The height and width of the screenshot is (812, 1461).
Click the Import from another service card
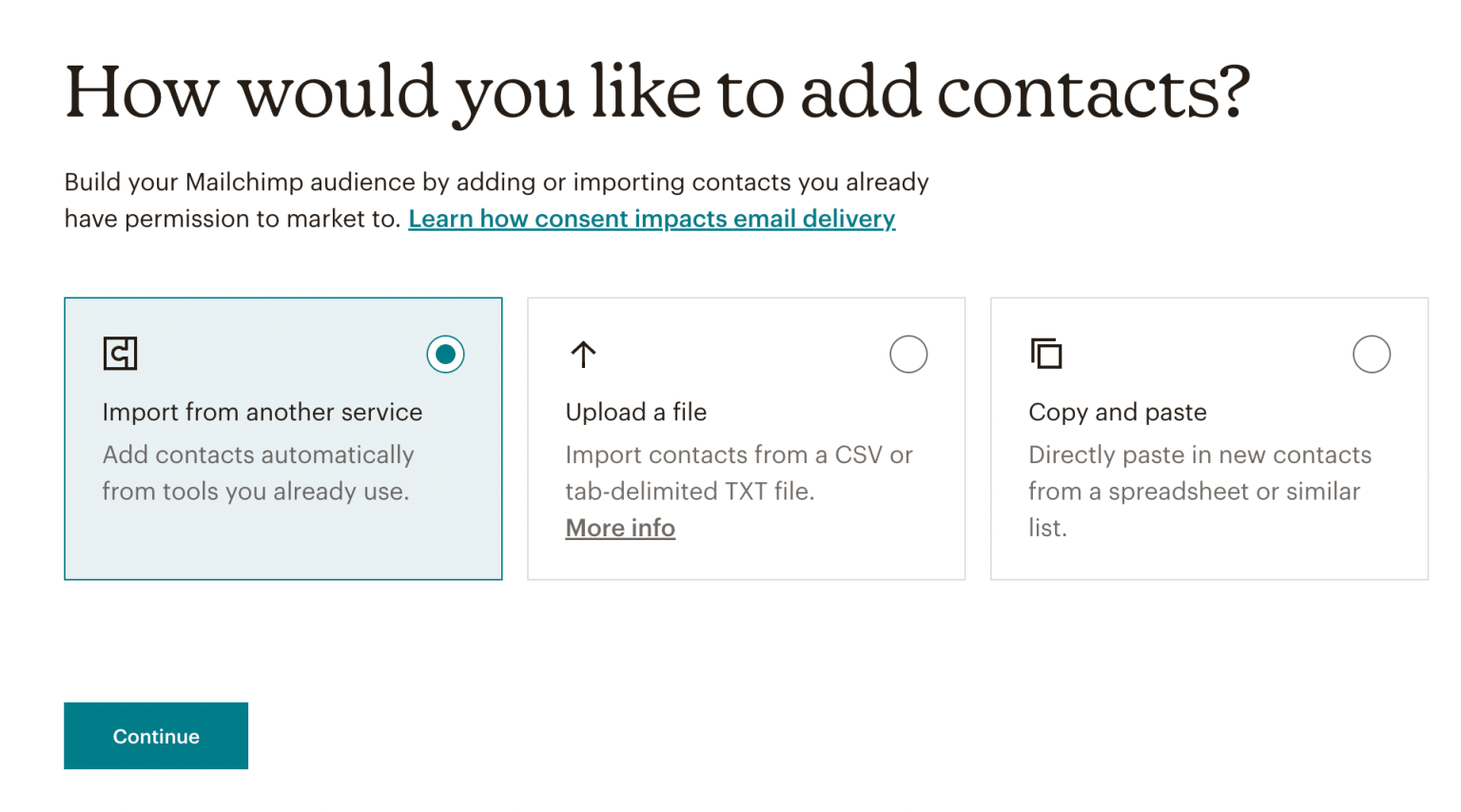pos(282,438)
